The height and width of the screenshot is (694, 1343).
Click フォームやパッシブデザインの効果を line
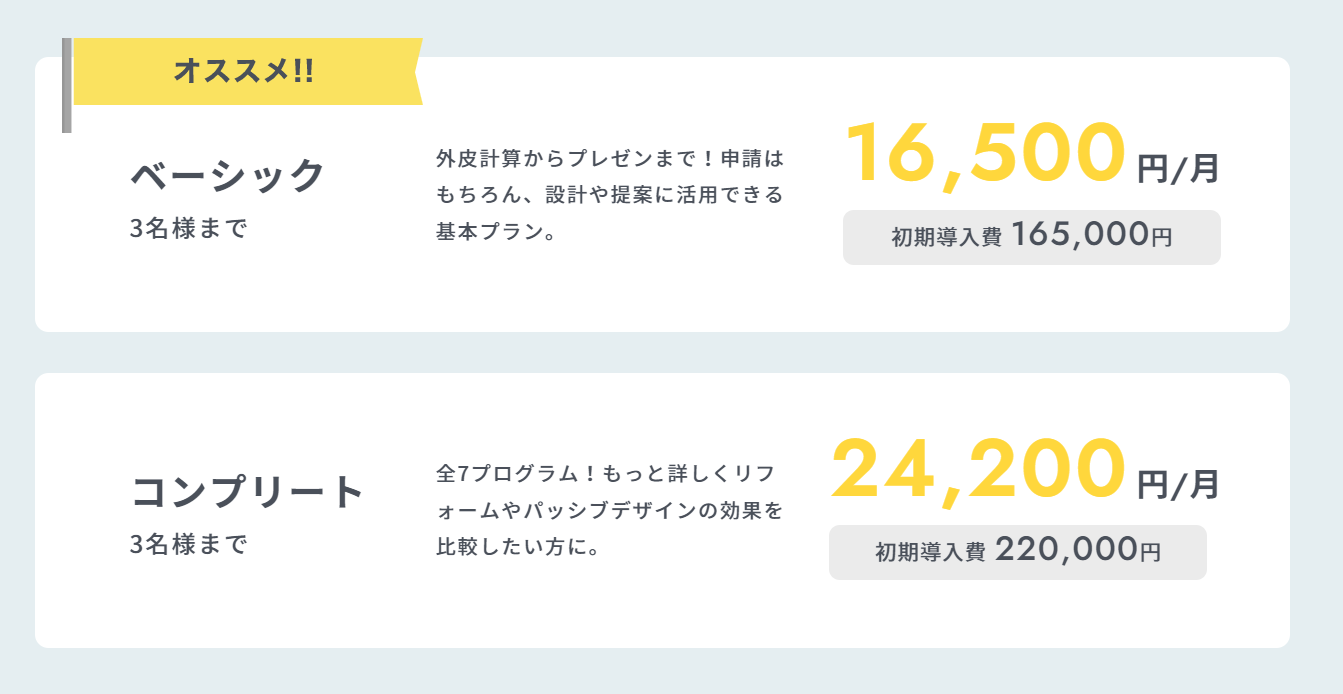pyautogui.click(x=610, y=511)
